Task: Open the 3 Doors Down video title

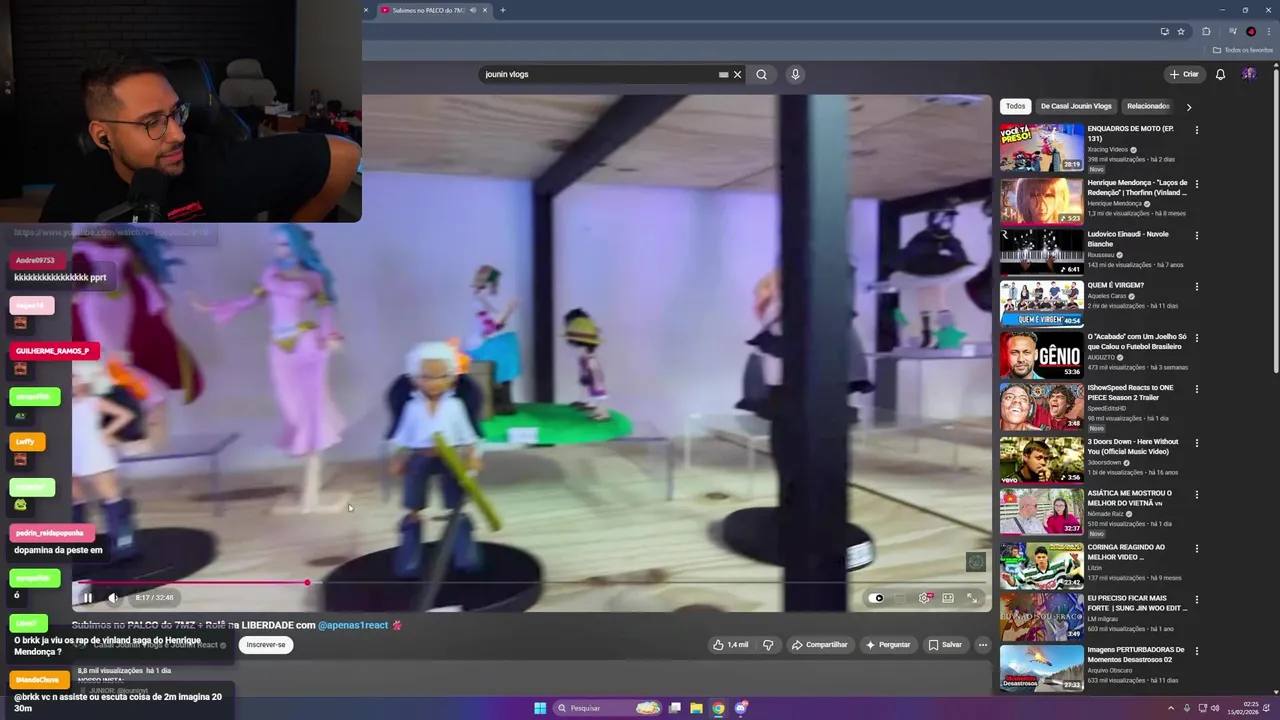Action: point(1133,446)
